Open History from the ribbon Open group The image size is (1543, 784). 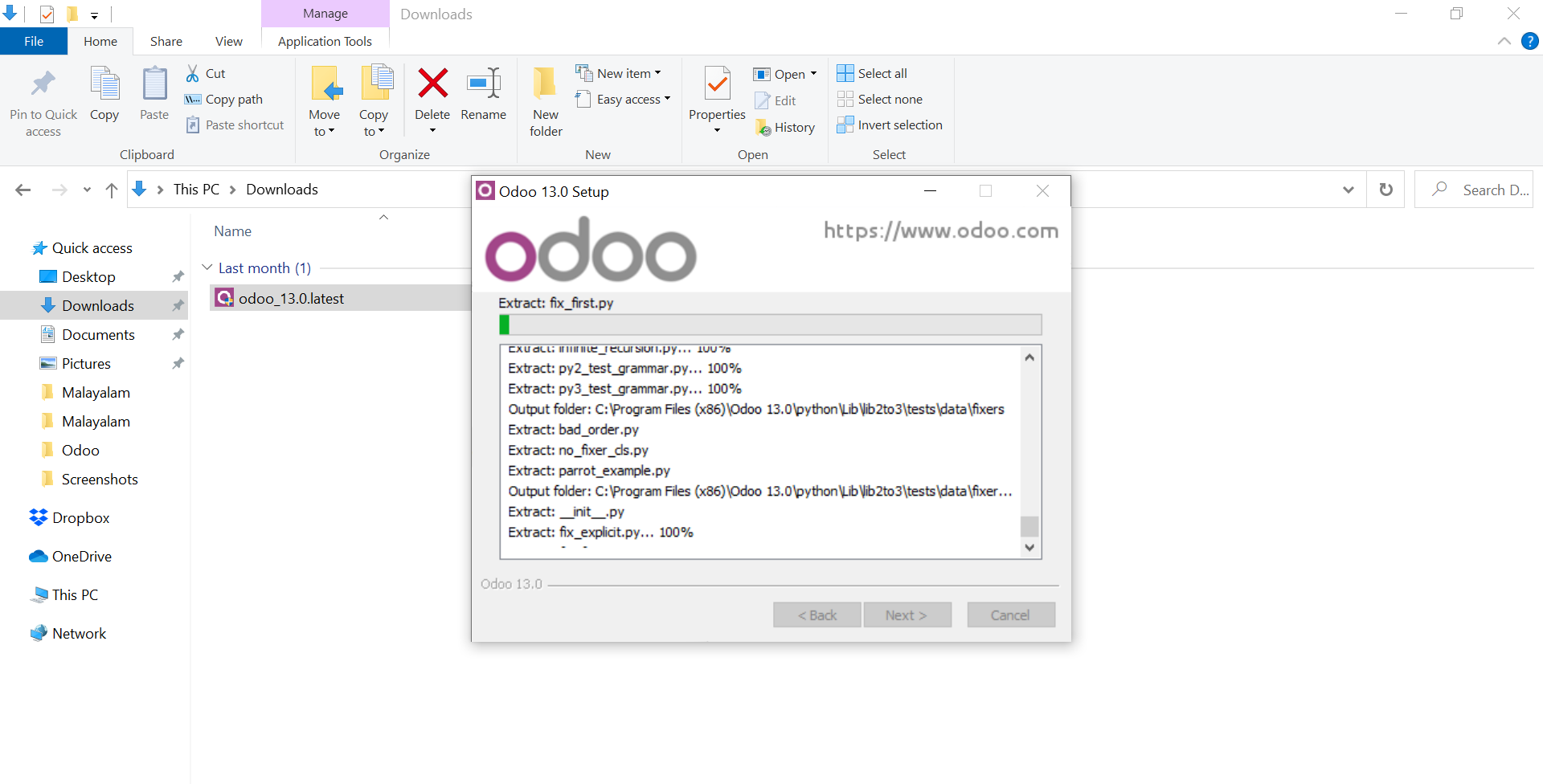(x=785, y=127)
